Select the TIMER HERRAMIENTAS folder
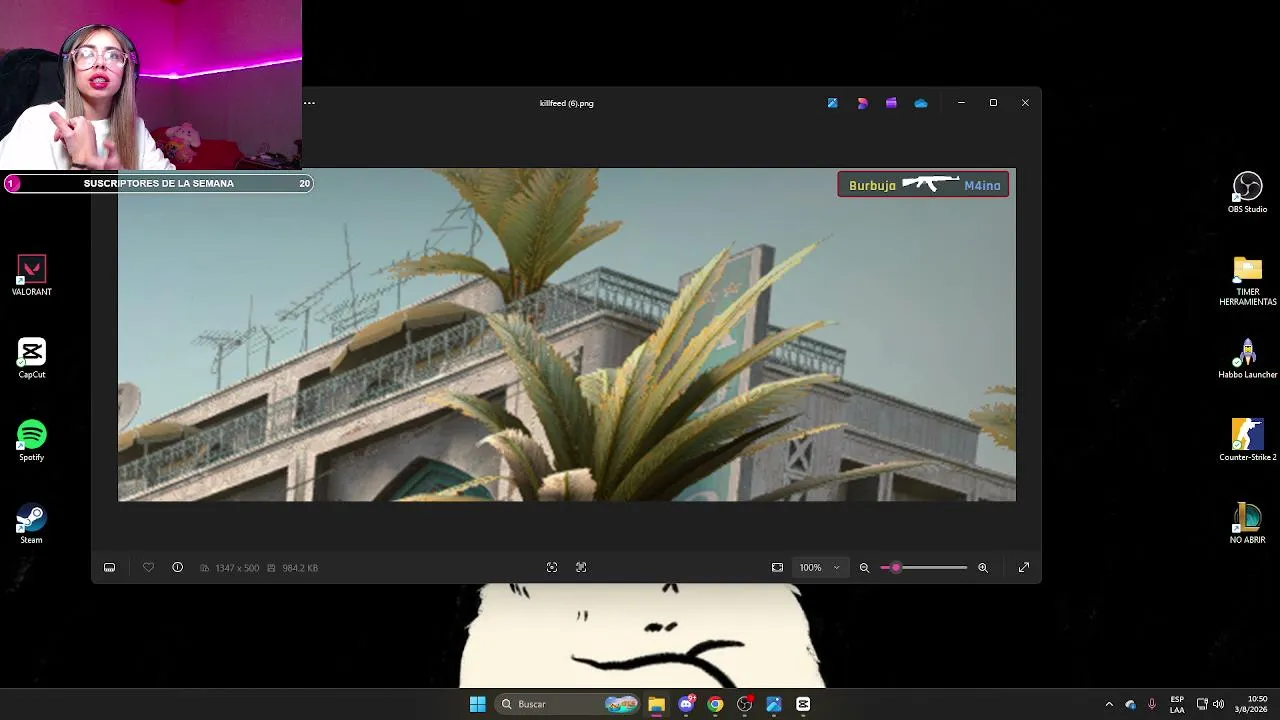The image size is (1280, 720). [1247, 281]
